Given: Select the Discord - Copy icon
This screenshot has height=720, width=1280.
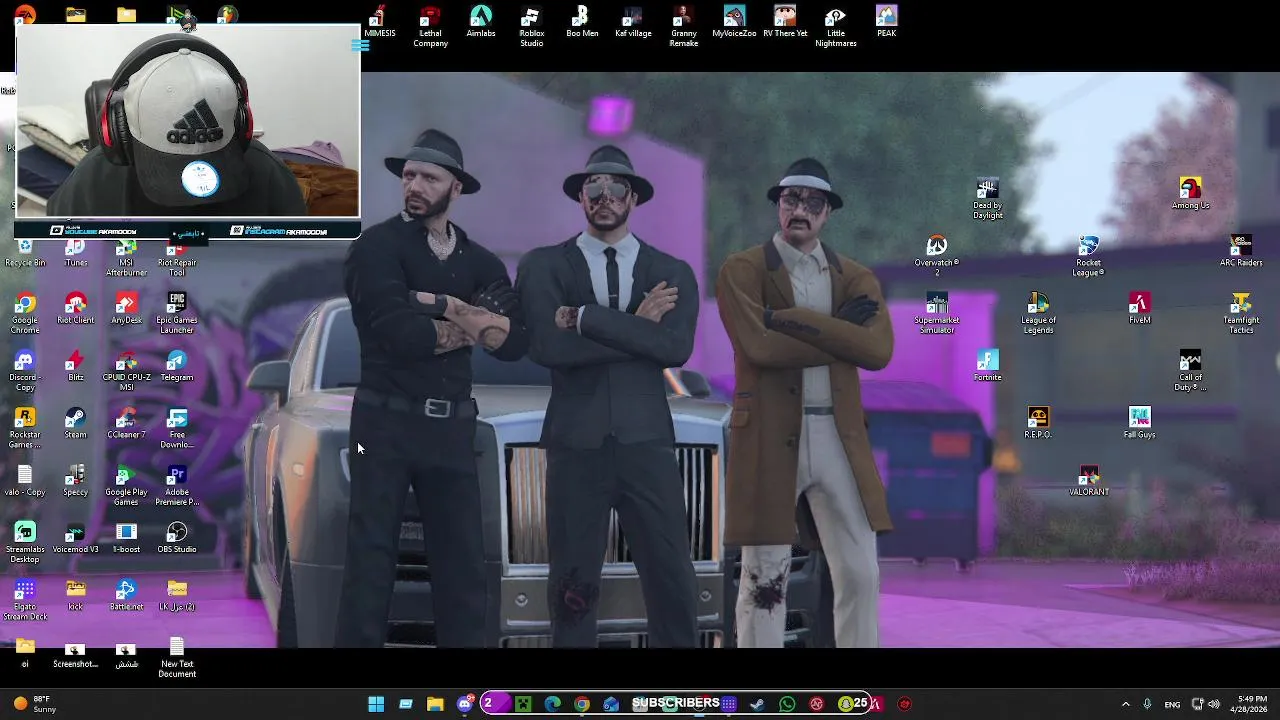Looking at the screenshot, I should [x=25, y=370].
